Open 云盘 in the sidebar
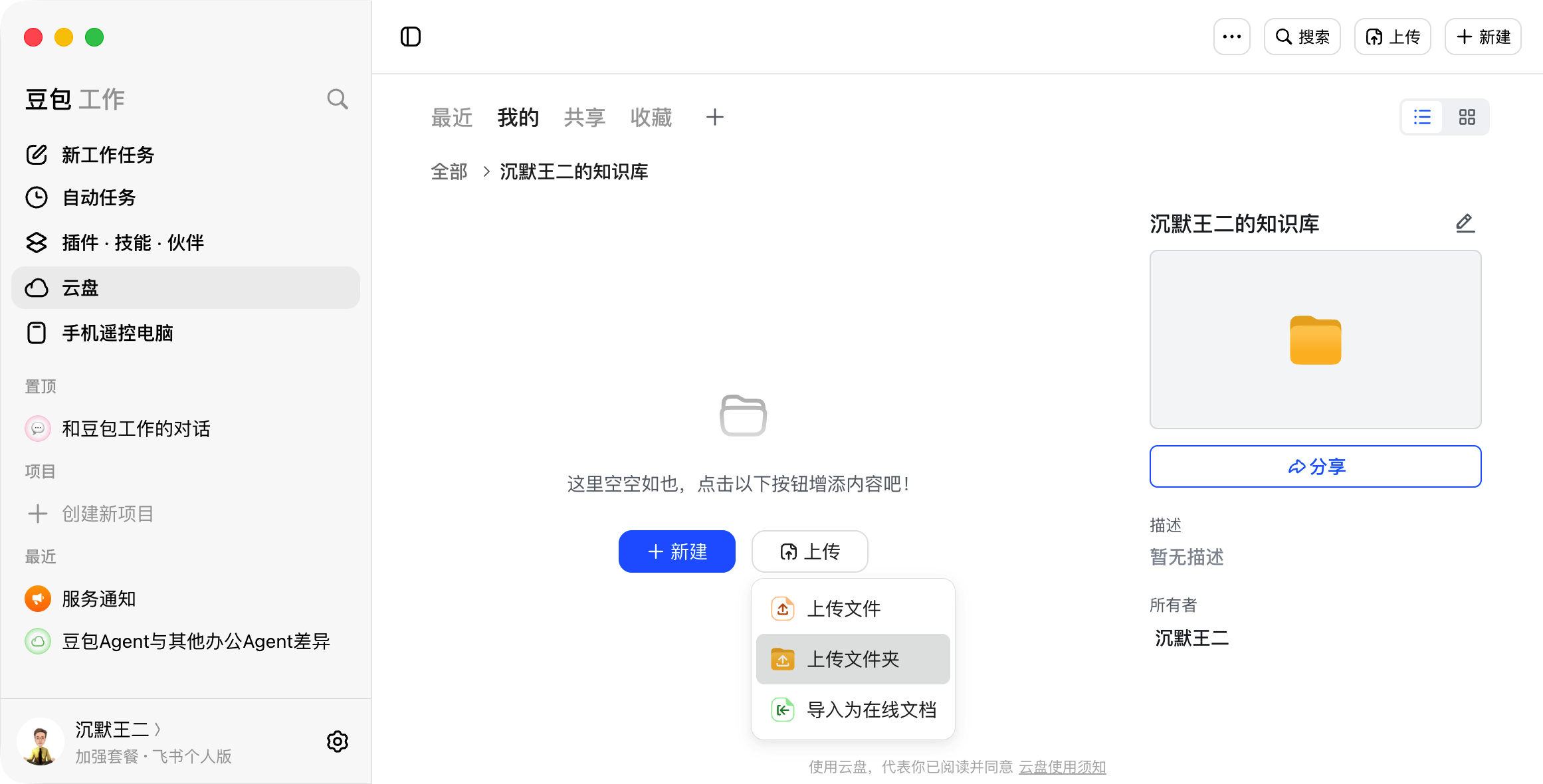1543x784 pixels. (186, 288)
